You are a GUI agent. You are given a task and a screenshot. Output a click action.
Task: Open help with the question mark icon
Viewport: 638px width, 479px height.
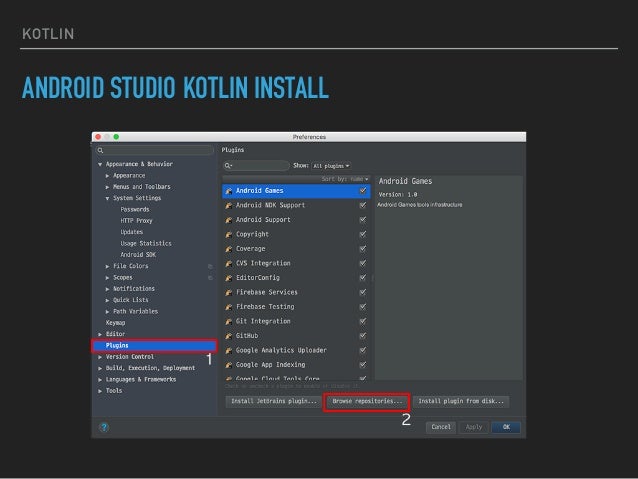[104, 427]
